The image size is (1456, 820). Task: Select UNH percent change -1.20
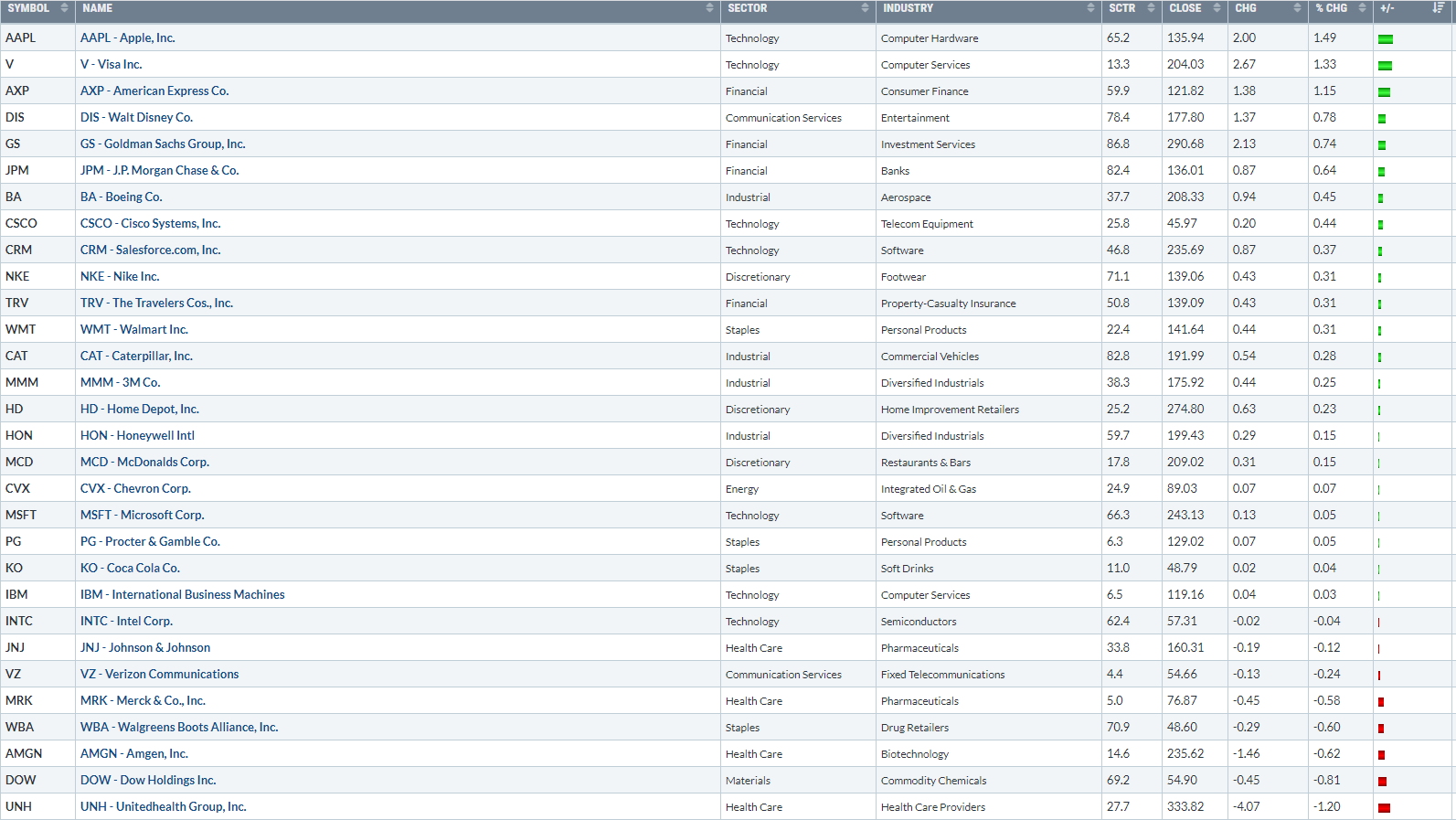coord(1327,806)
